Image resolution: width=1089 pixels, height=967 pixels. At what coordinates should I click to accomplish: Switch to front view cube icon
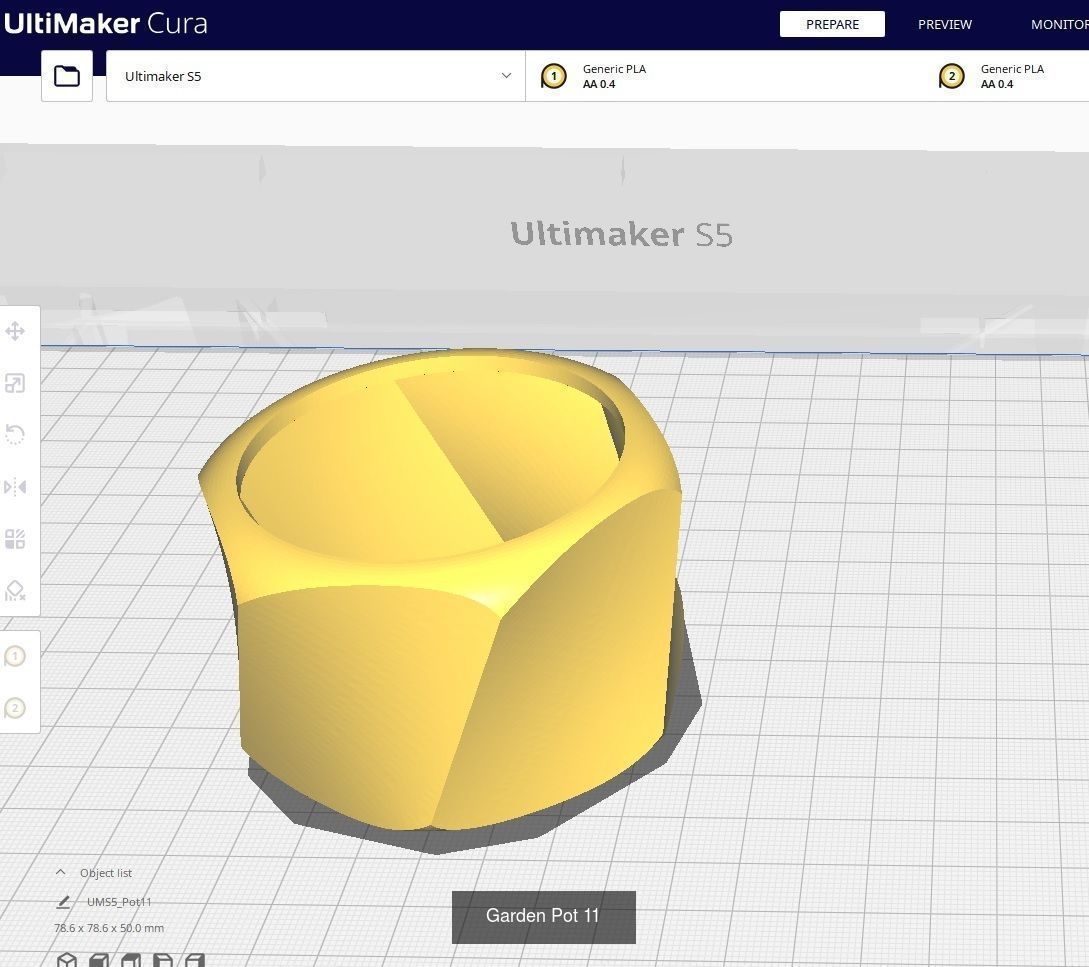[99, 960]
